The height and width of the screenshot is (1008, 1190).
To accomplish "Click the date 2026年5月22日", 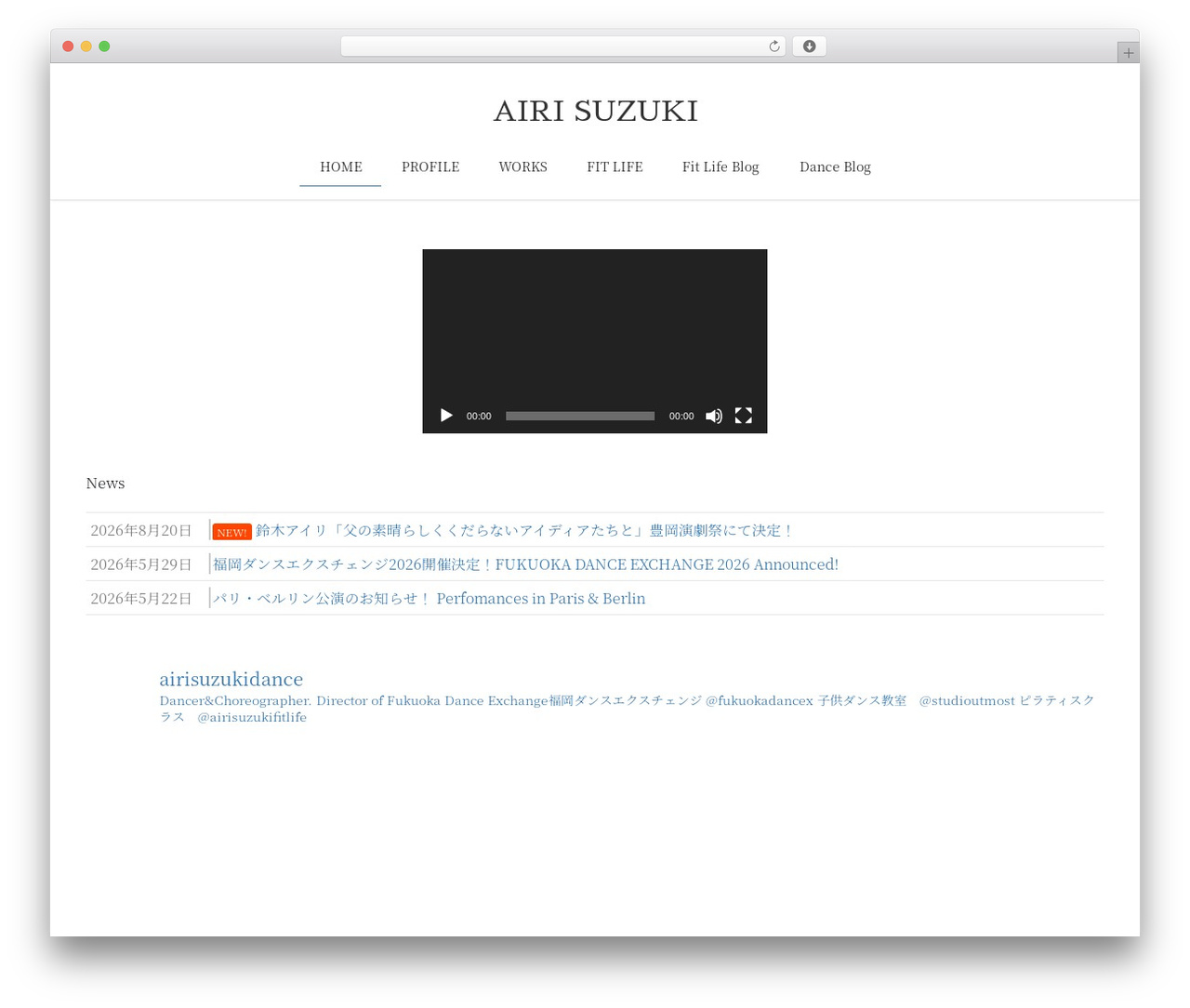I will [x=141, y=599].
